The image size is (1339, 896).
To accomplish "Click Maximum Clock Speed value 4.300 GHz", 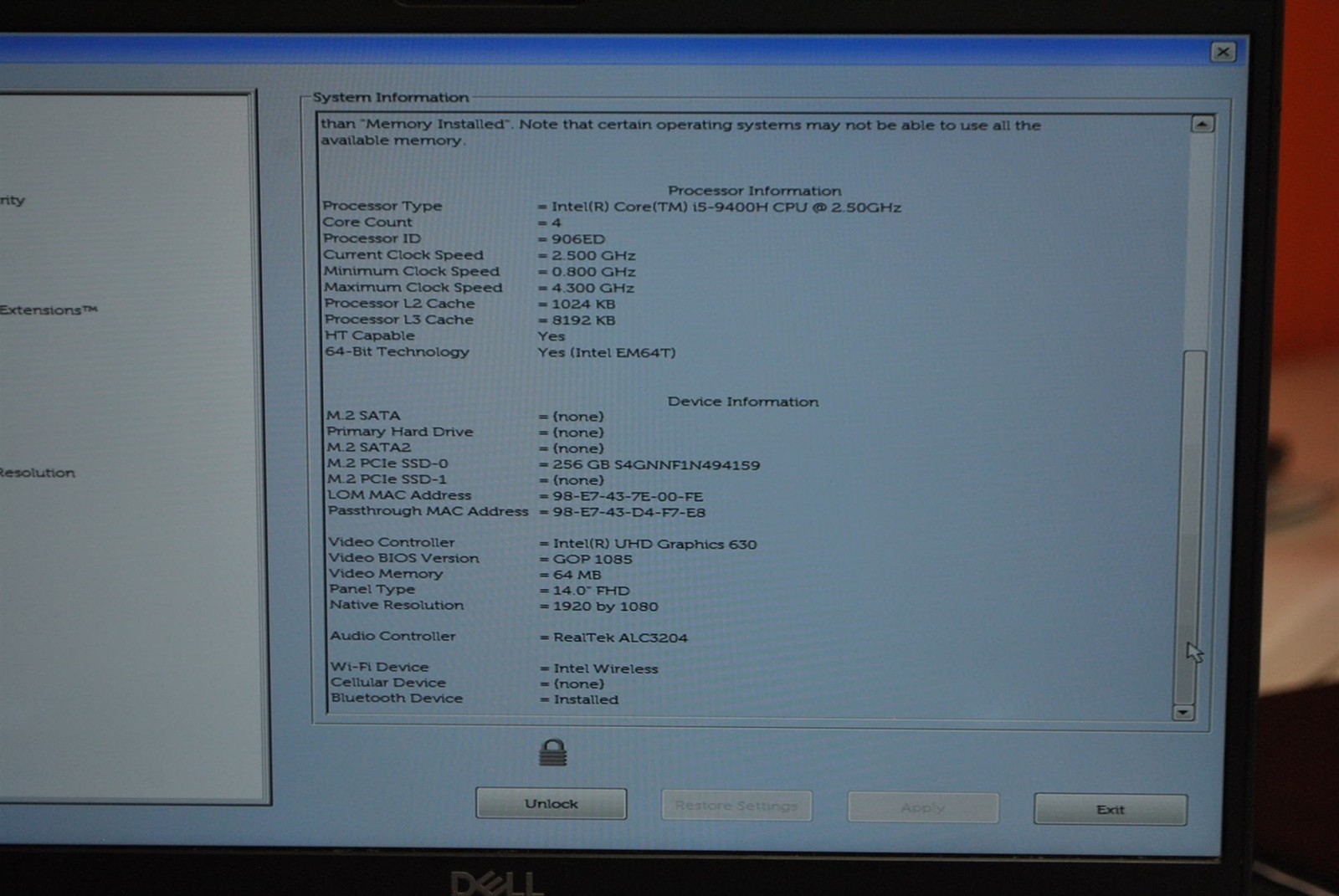I will [x=593, y=288].
